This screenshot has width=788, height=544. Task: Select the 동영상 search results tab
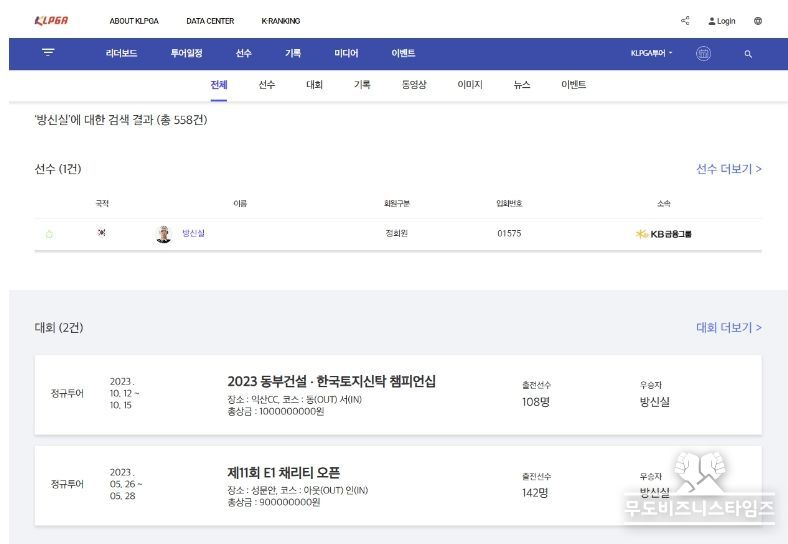click(x=414, y=84)
